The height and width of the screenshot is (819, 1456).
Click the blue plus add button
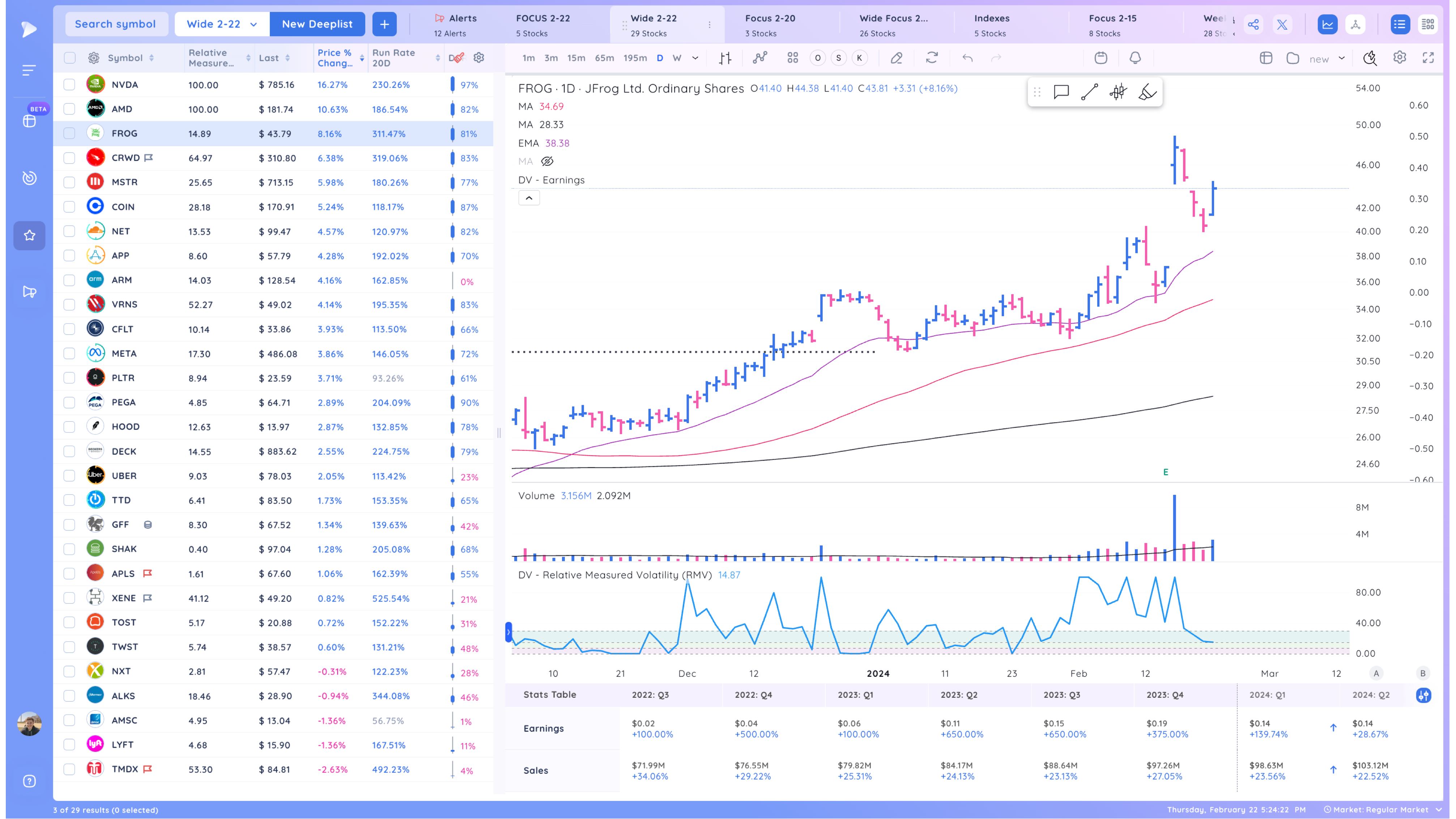[384, 24]
